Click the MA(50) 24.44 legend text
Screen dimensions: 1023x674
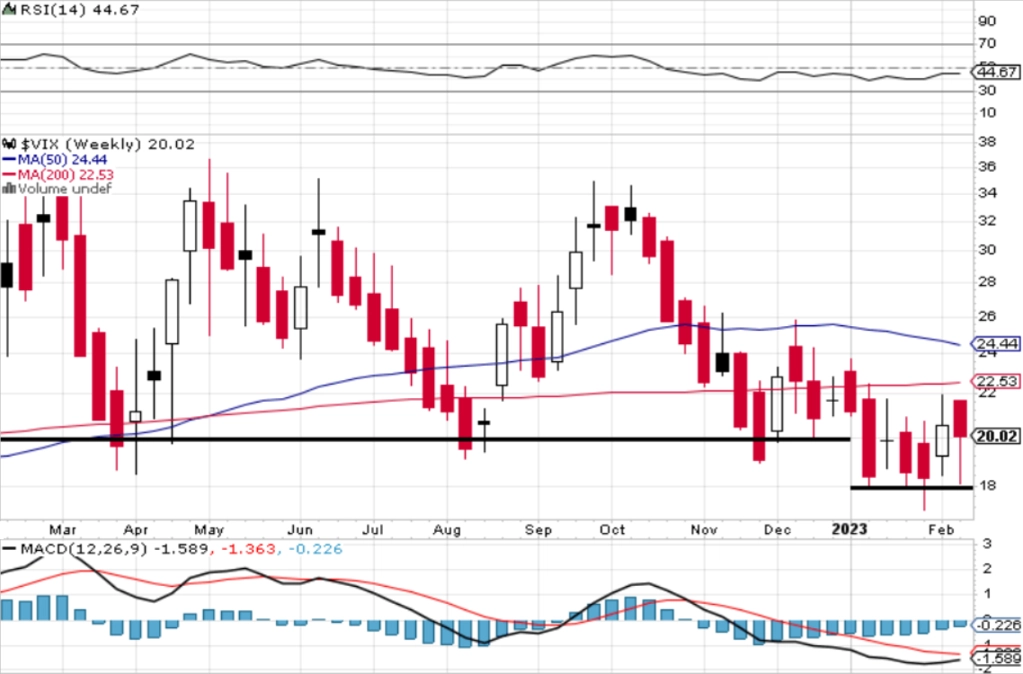(x=63, y=160)
